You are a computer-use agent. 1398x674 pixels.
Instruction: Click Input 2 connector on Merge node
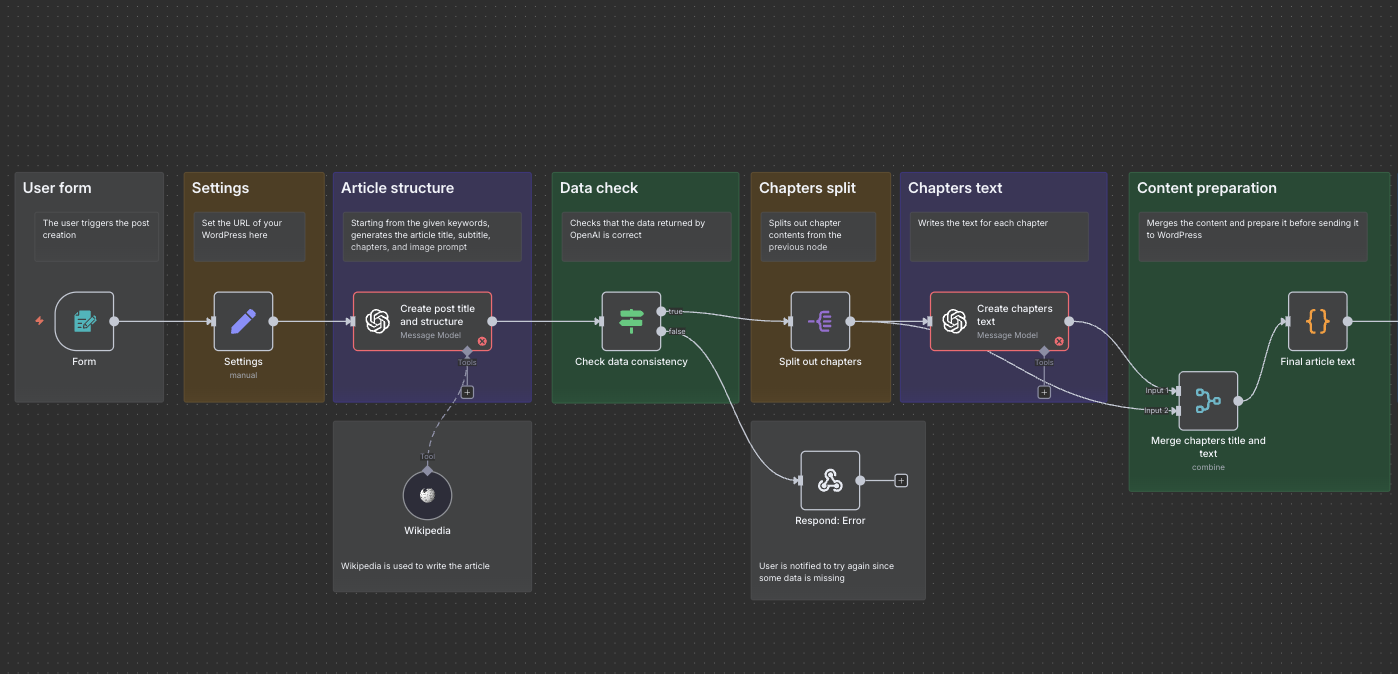(1180, 411)
